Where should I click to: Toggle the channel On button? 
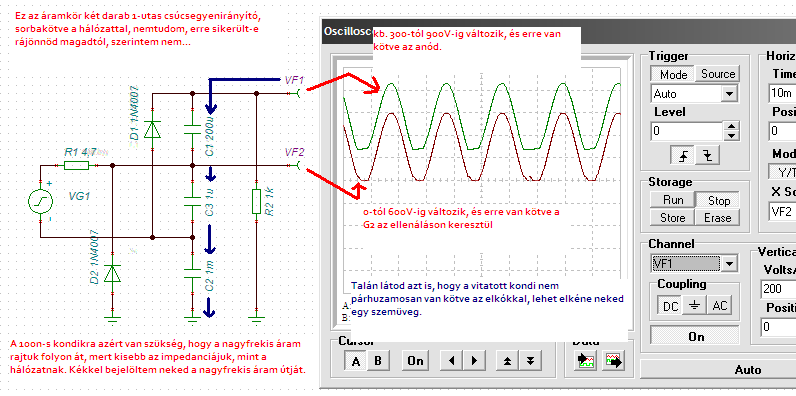point(696,337)
